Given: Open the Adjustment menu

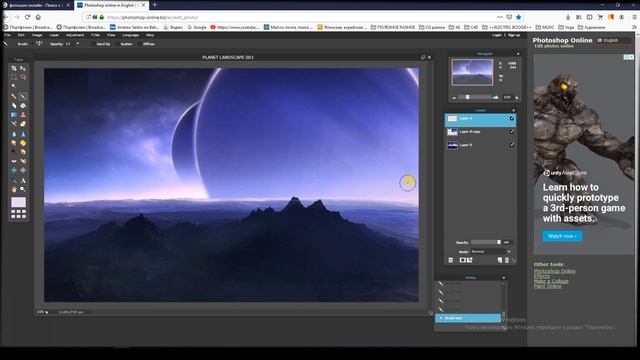Looking at the screenshot, I should pos(75,35).
